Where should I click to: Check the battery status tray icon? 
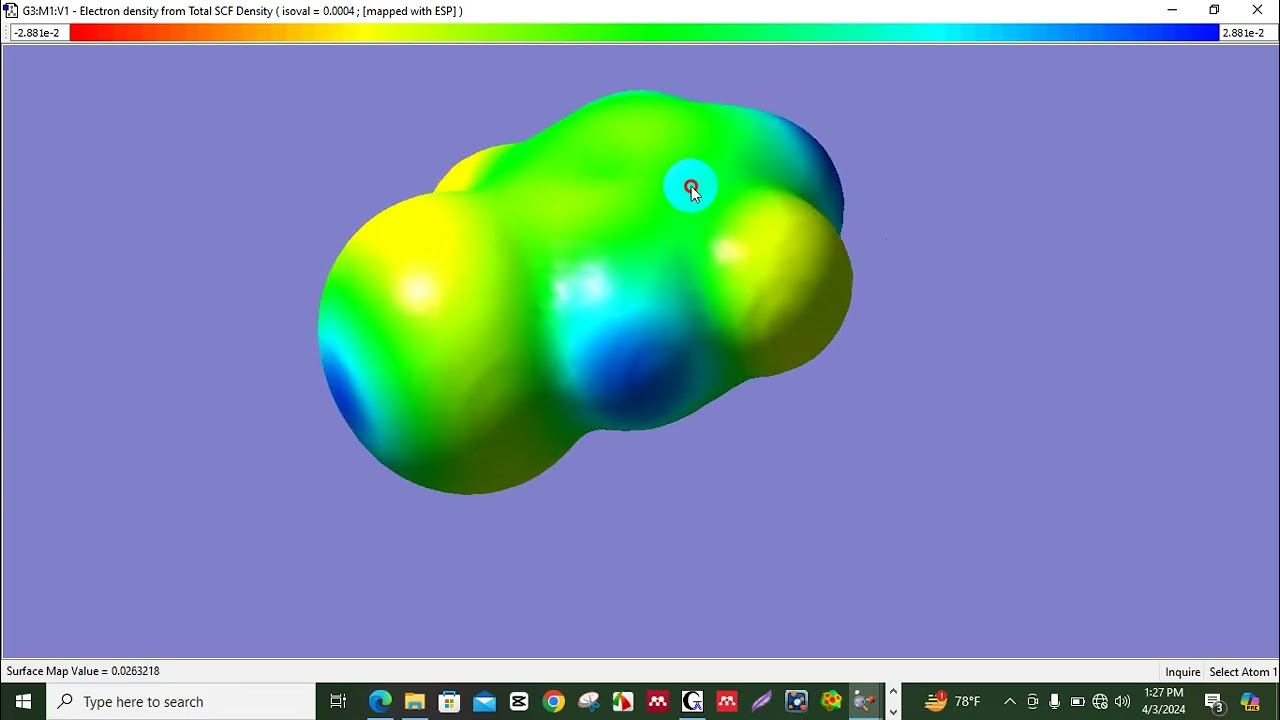(x=1077, y=702)
